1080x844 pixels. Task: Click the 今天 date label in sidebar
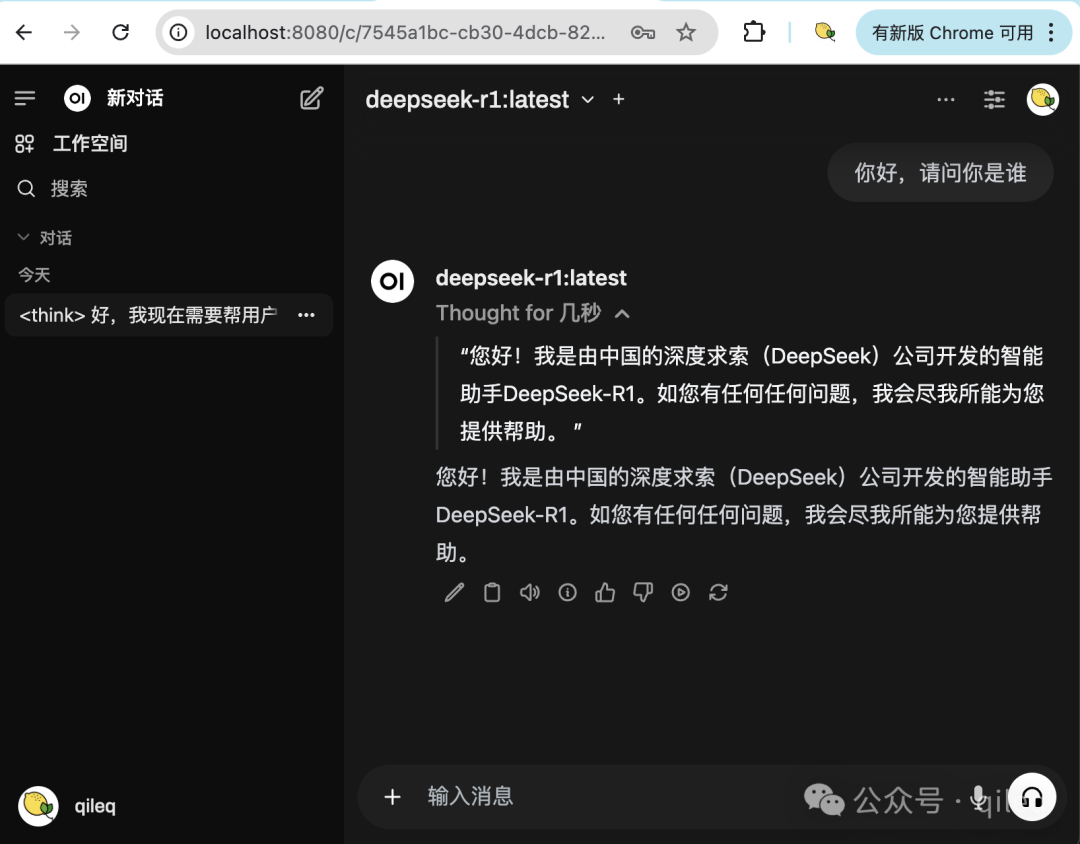(x=34, y=275)
